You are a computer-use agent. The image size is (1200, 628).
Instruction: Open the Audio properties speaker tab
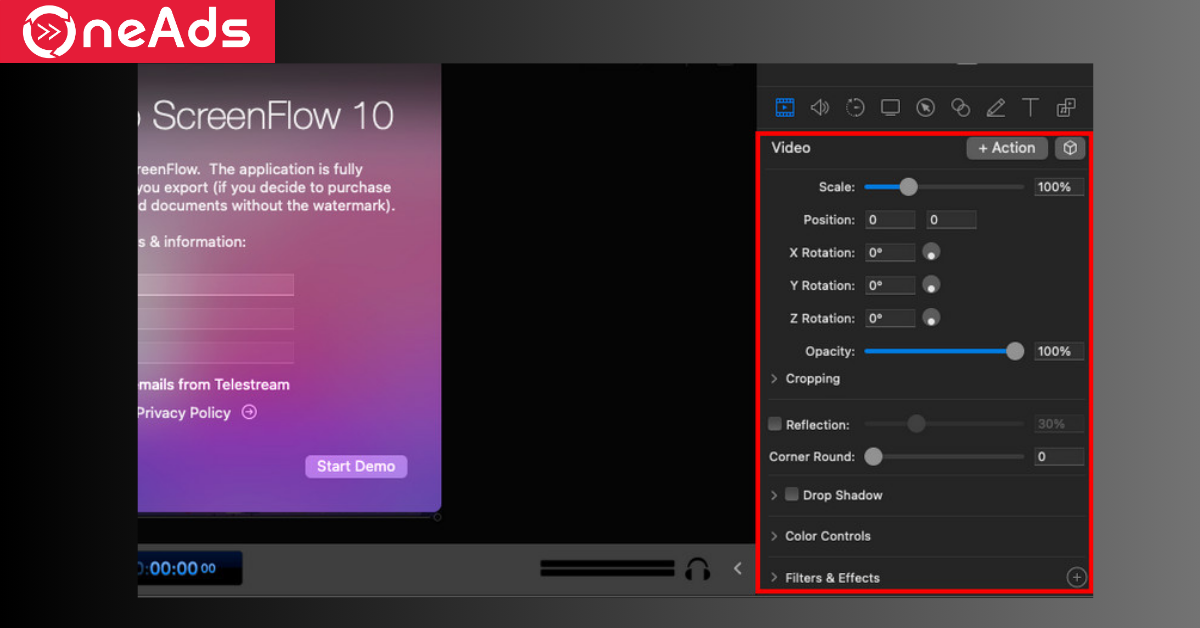pos(820,107)
